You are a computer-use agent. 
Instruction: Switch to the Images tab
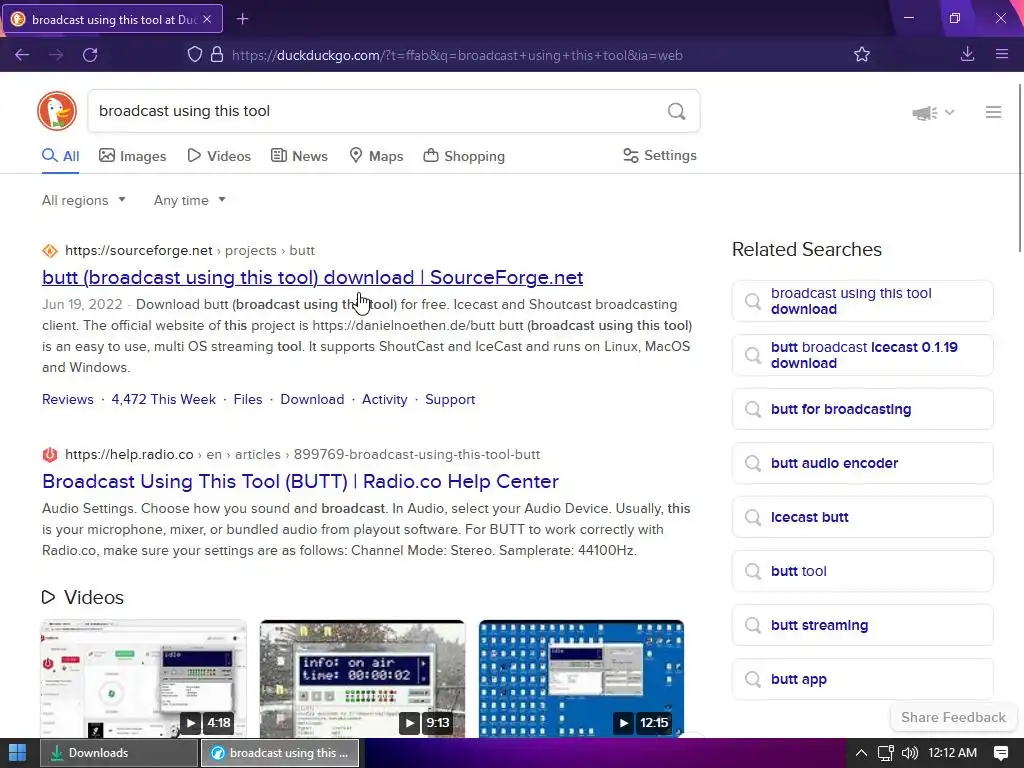(133, 156)
